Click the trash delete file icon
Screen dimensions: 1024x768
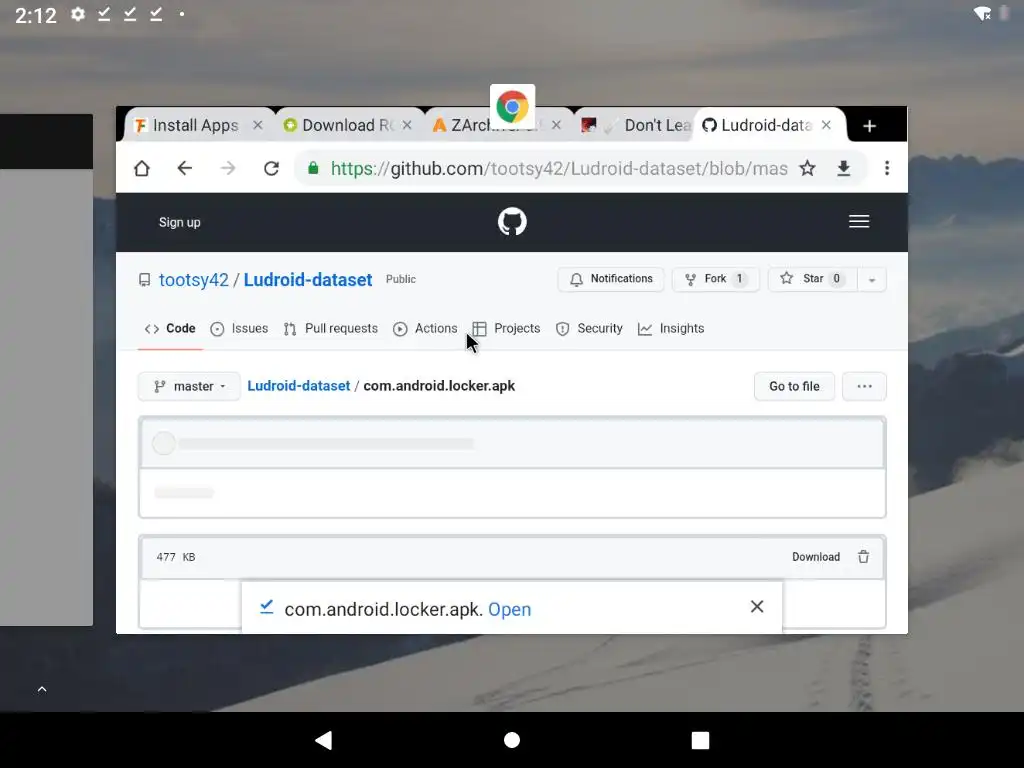pyautogui.click(x=863, y=556)
